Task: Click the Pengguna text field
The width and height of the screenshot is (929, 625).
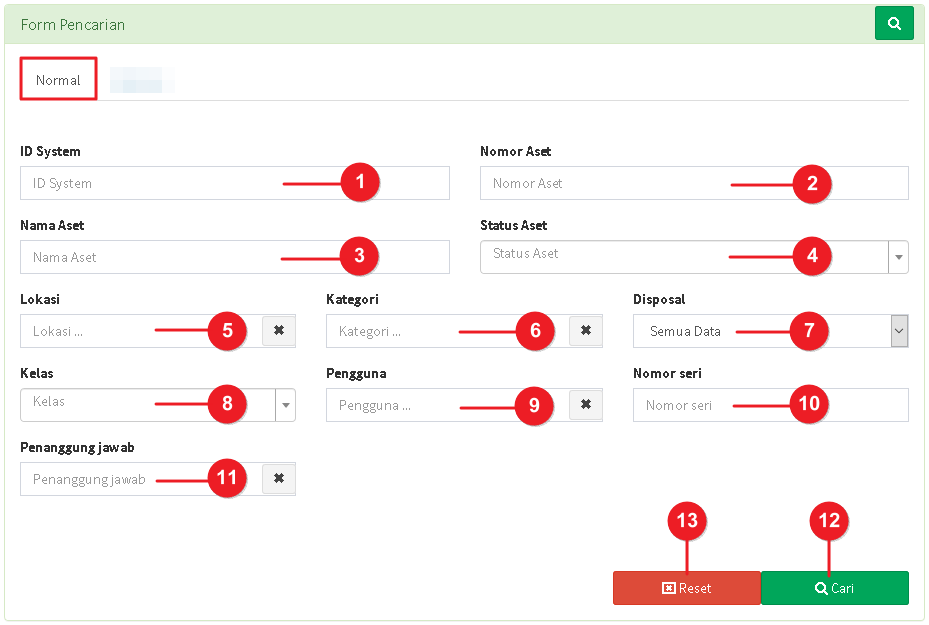Action: 448,405
